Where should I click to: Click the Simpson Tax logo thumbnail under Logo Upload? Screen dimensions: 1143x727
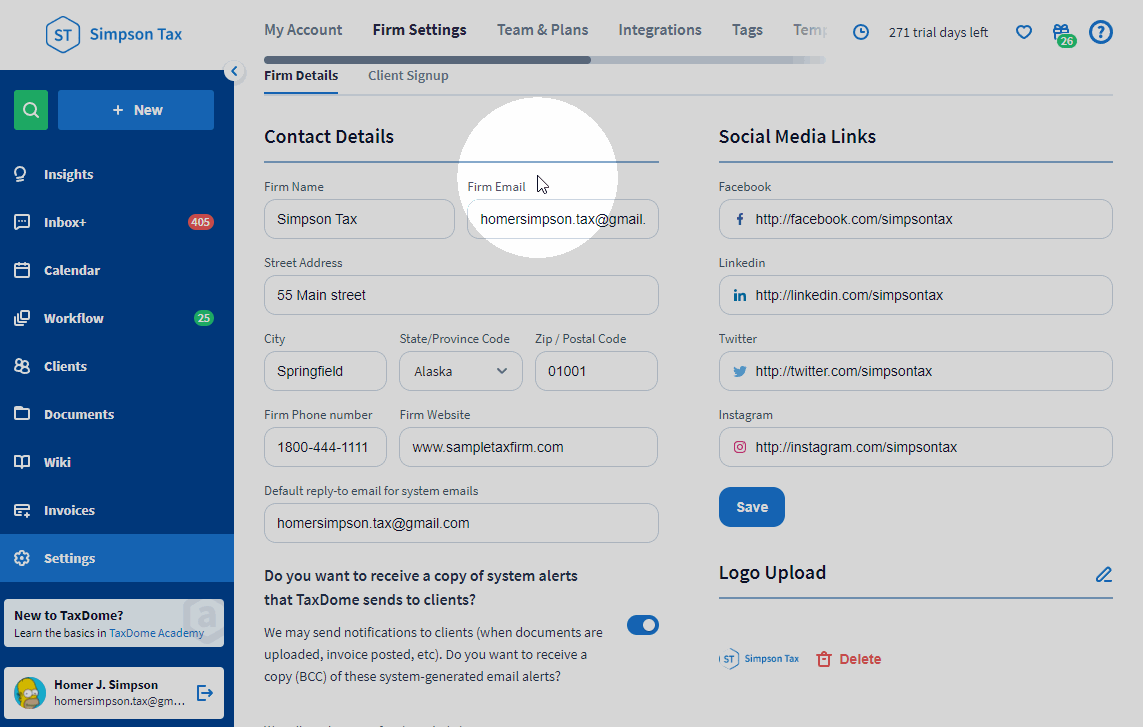[x=760, y=659]
